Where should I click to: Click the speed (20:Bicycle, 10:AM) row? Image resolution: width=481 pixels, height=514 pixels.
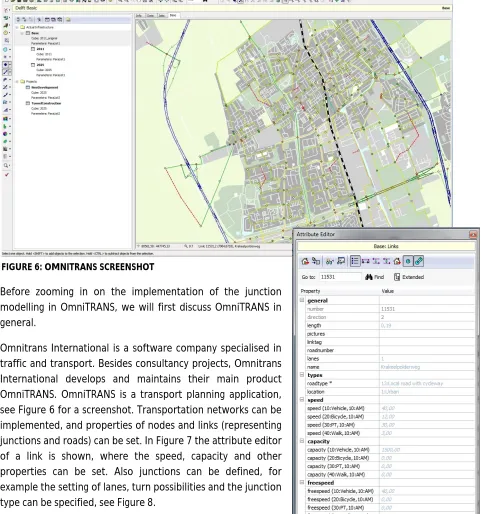[x=390, y=417]
